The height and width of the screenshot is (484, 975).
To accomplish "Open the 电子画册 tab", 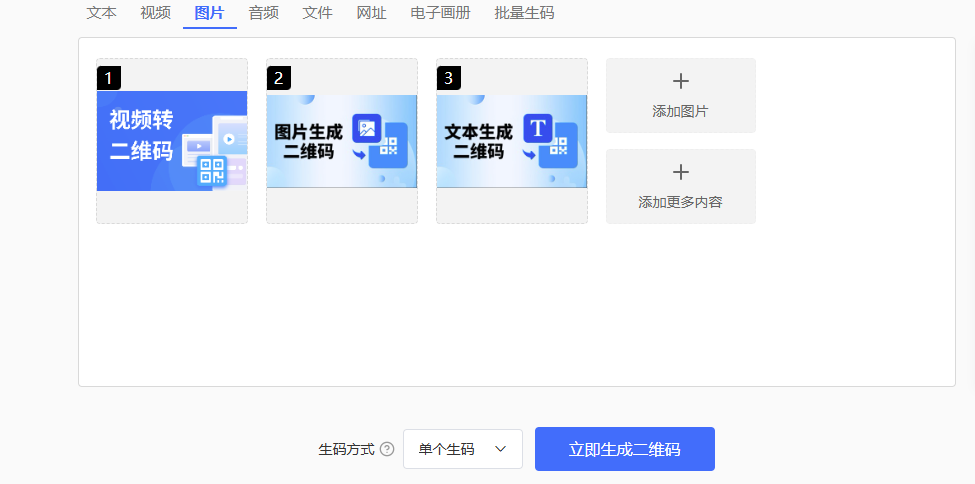I will tap(439, 13).
